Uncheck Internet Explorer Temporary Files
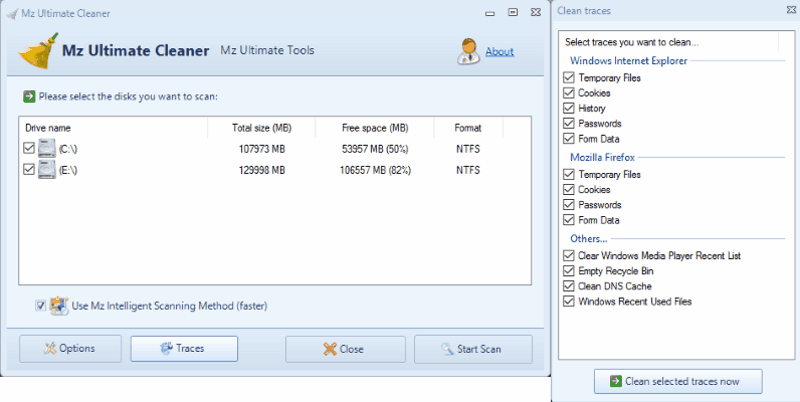800x402 pixels. 568,78
